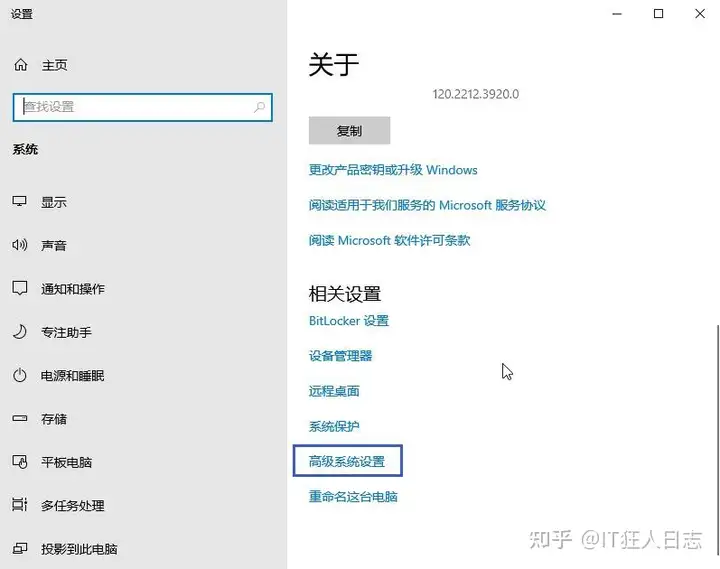Open 重命名这台电脑 link
This screenshot has height=569, width=720.
[x=353, y=496]
